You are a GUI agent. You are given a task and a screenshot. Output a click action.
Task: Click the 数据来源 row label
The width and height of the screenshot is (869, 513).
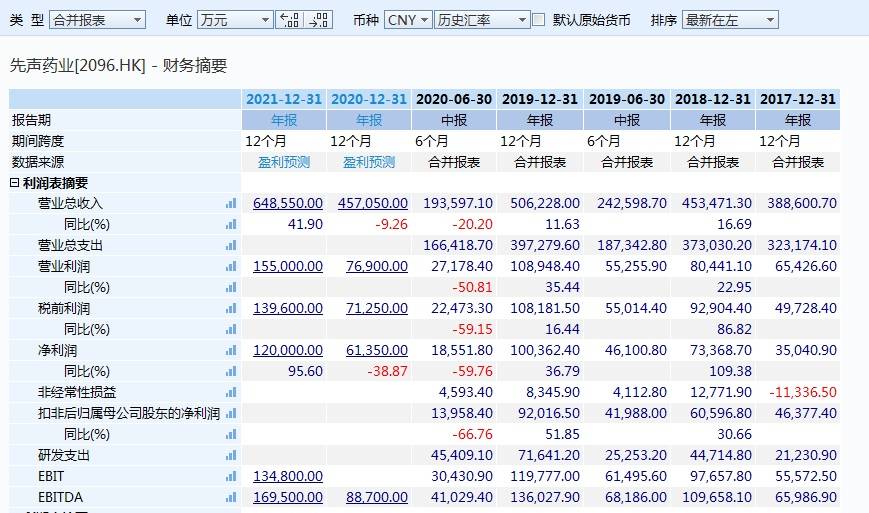coord(38,162)
